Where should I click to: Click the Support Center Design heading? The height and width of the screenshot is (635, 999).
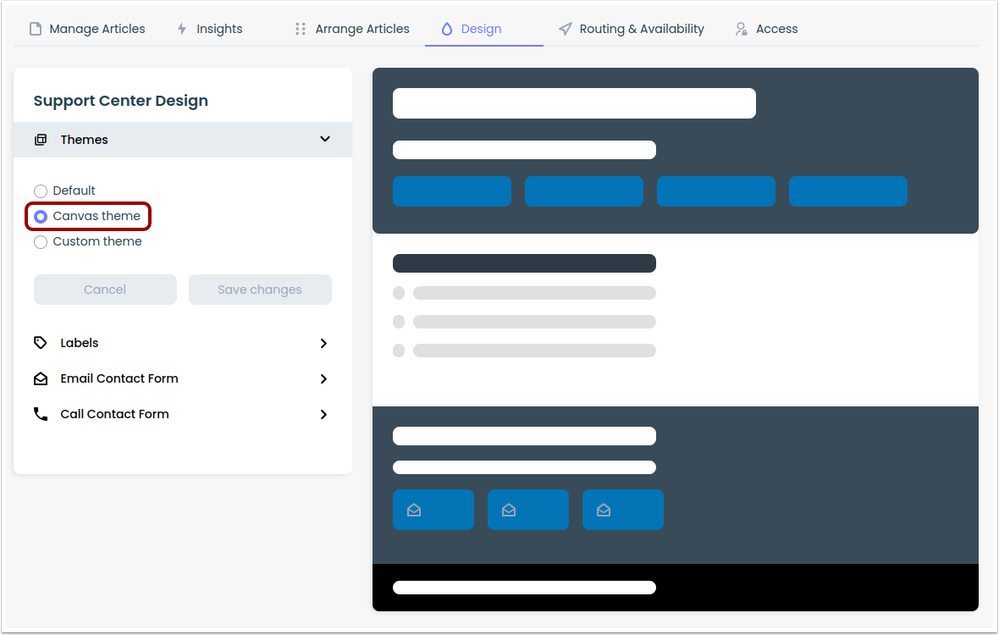pos(121,101)
